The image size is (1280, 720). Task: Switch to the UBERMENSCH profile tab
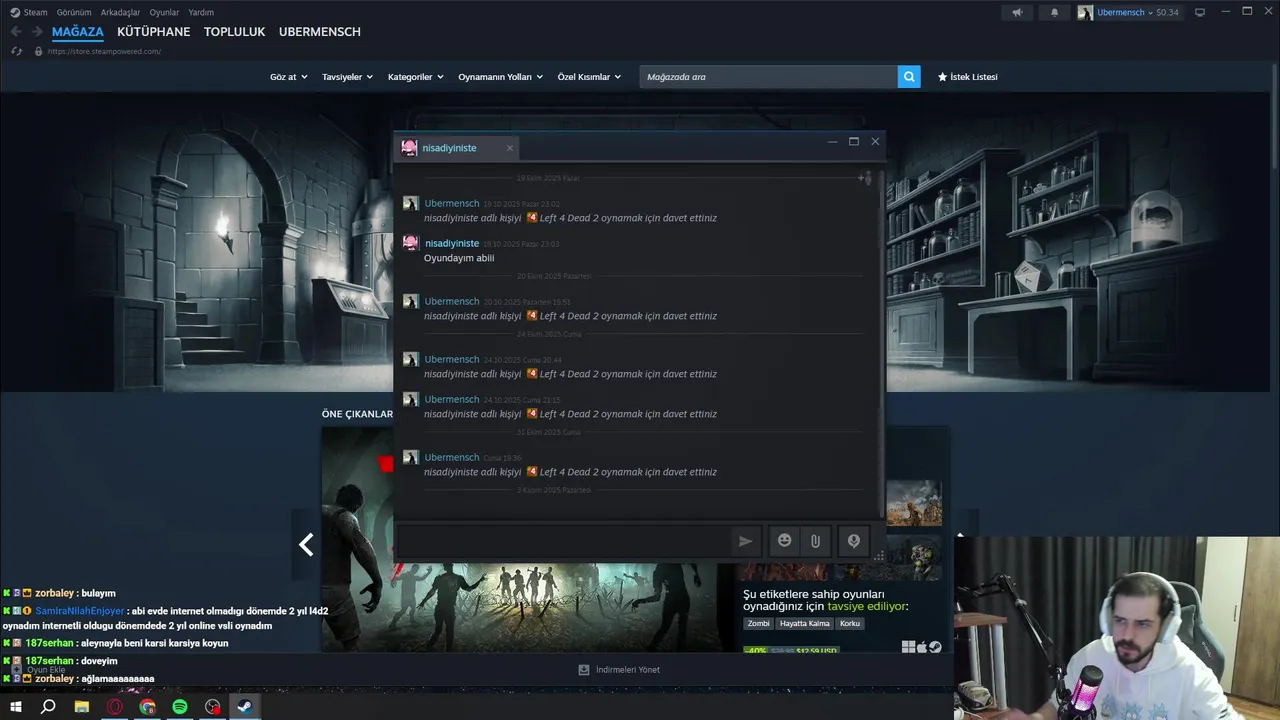320,32
